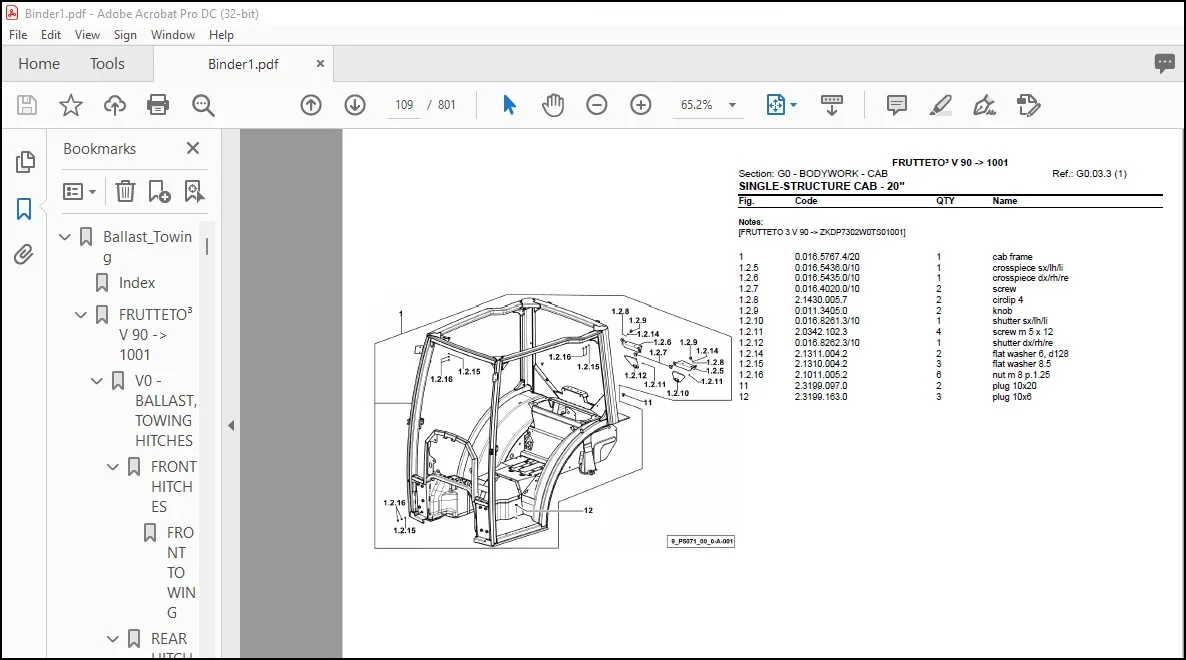Open the Window menu

click(x=172, y=35)
